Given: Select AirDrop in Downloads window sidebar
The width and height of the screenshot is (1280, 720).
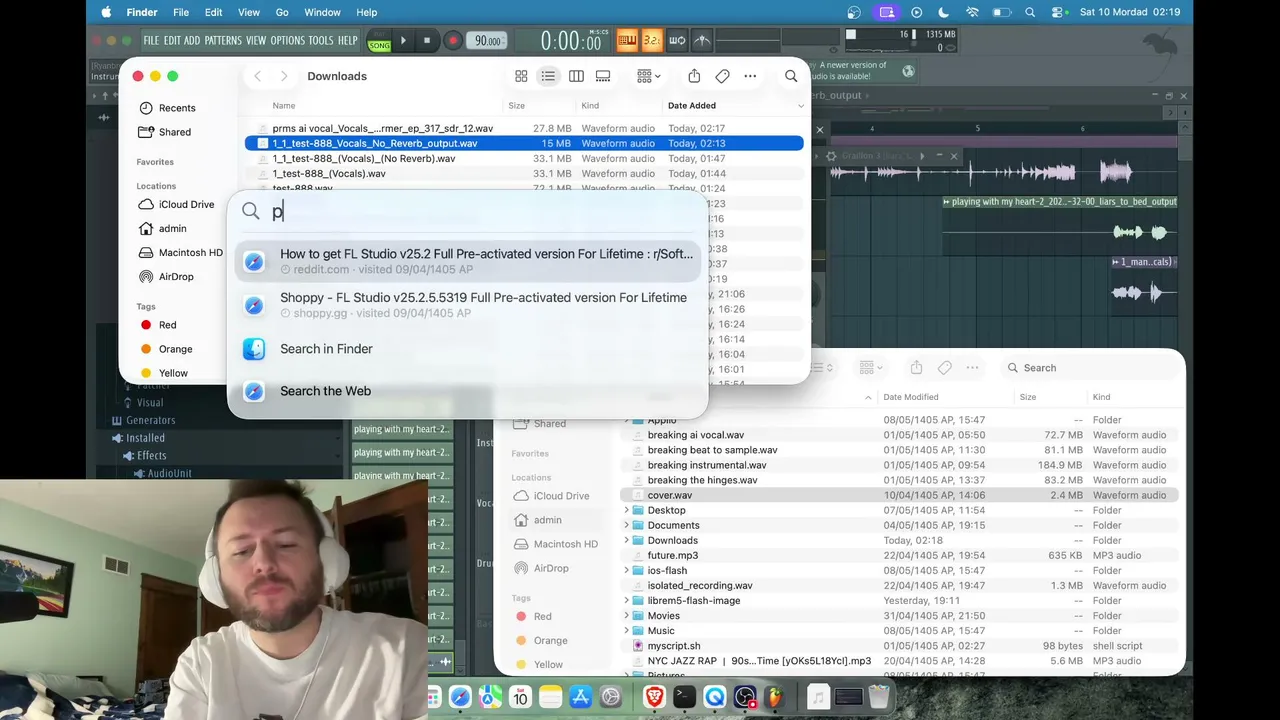Looking at the screenshot, I should 166,277.
